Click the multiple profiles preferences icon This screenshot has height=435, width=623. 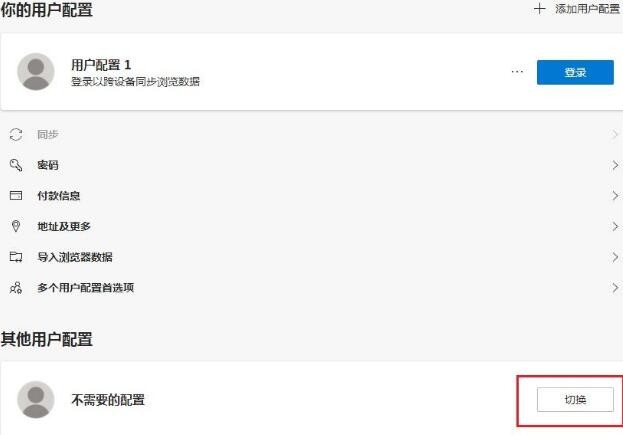[x=16, y=287]
